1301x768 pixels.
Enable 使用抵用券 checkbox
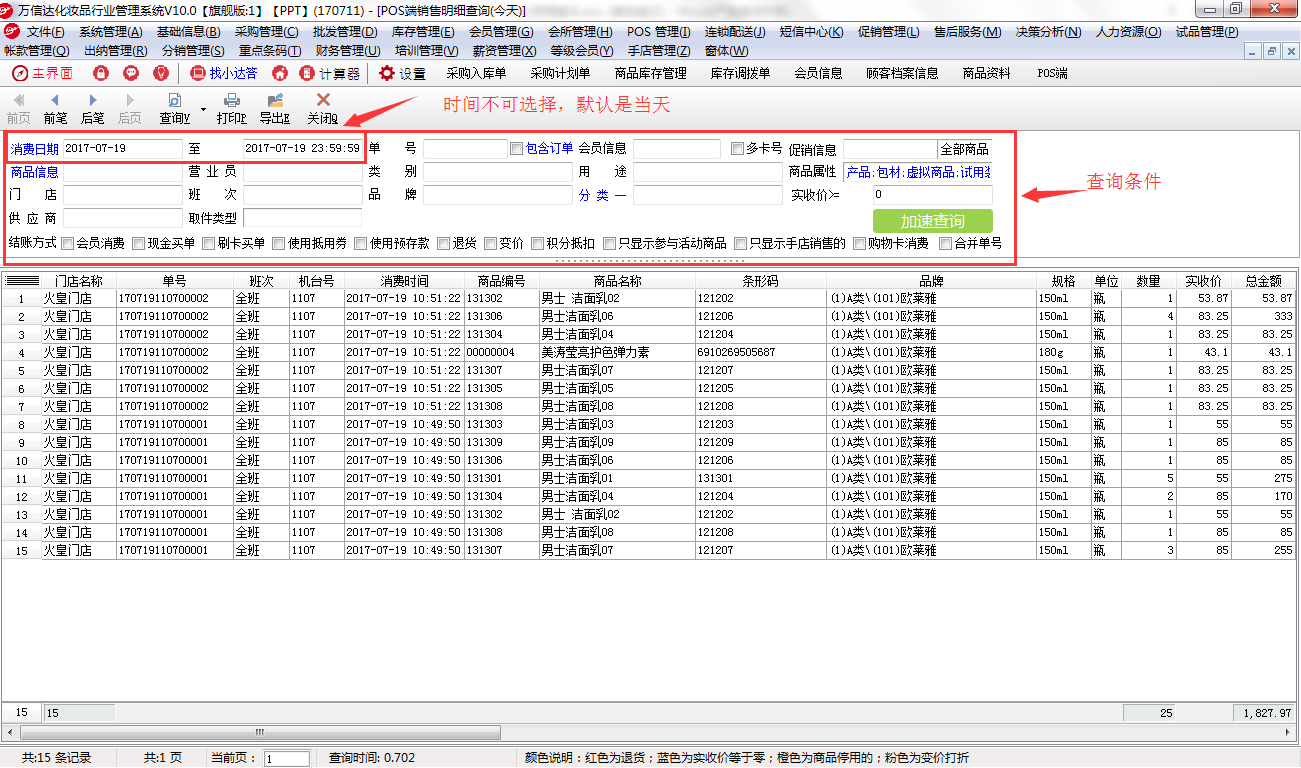(279, 243)
